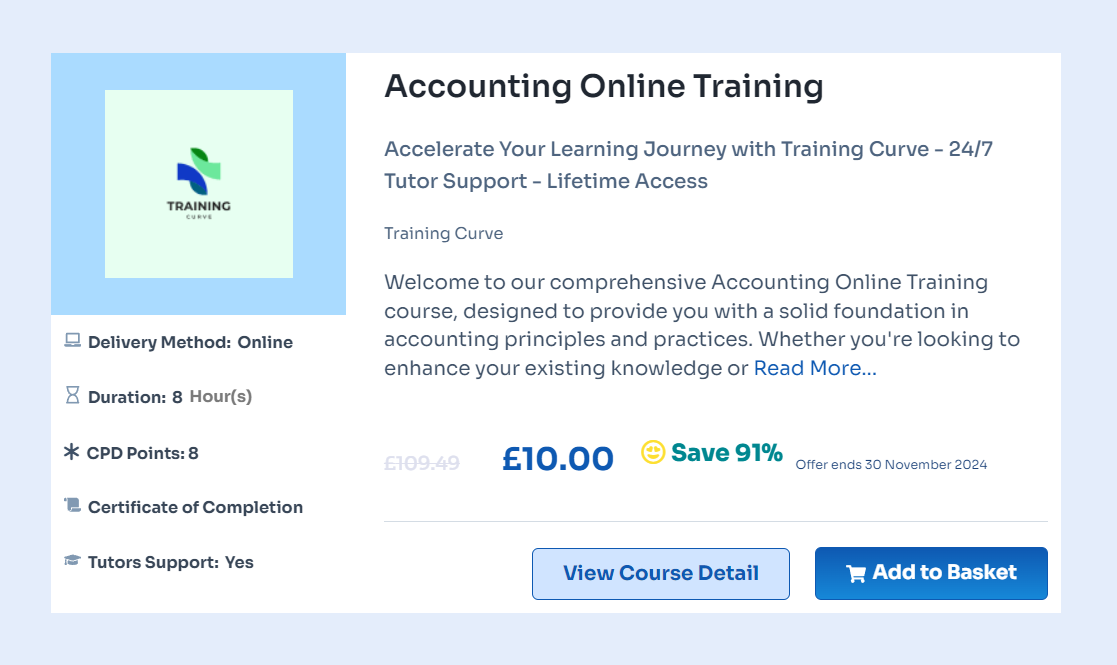Click the Certificate of Completion label

195,507
